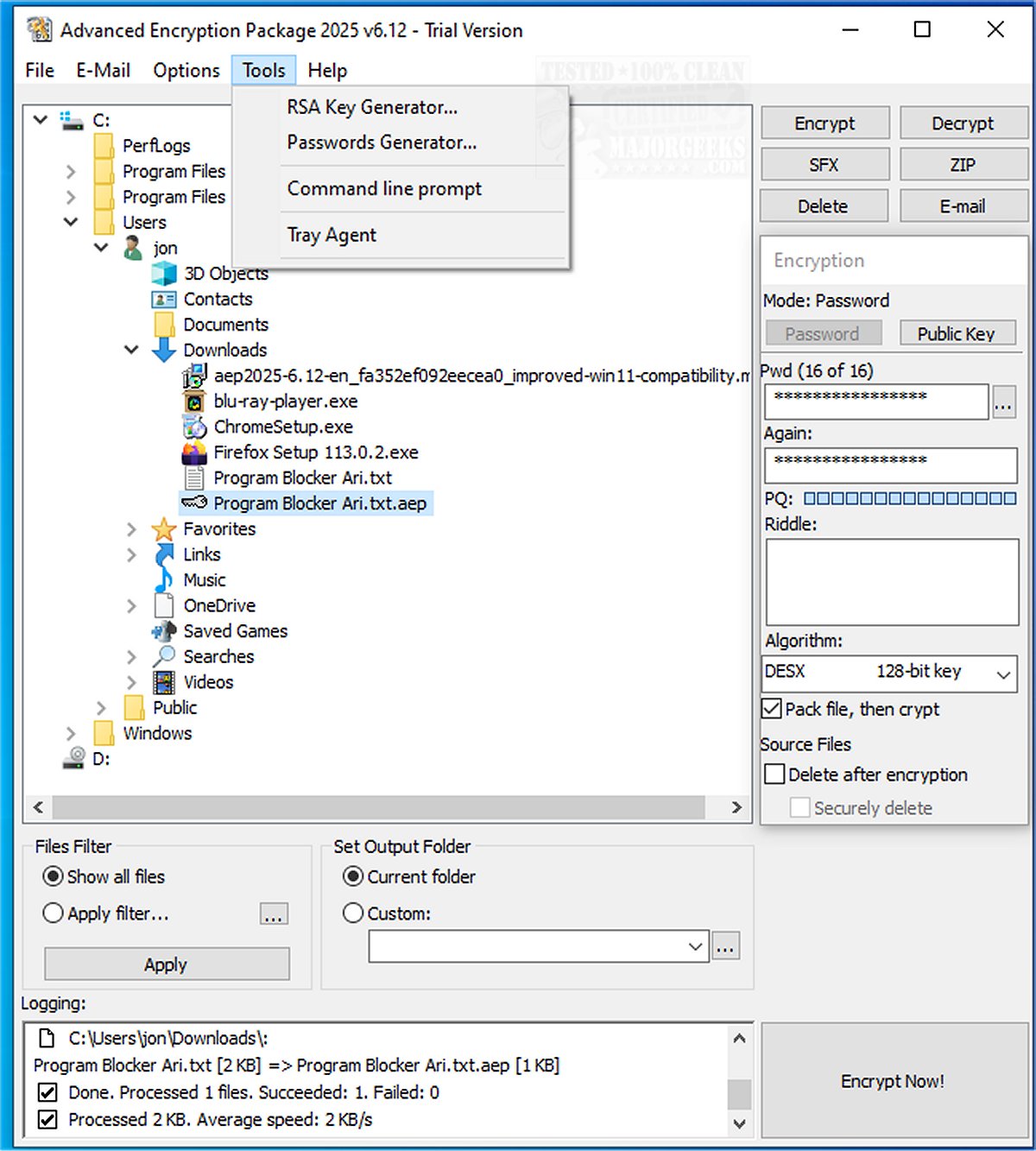Click the Searches magnifier icon
The height and width of the screenshot is (1151, 1036).
[x=164, y=656]
